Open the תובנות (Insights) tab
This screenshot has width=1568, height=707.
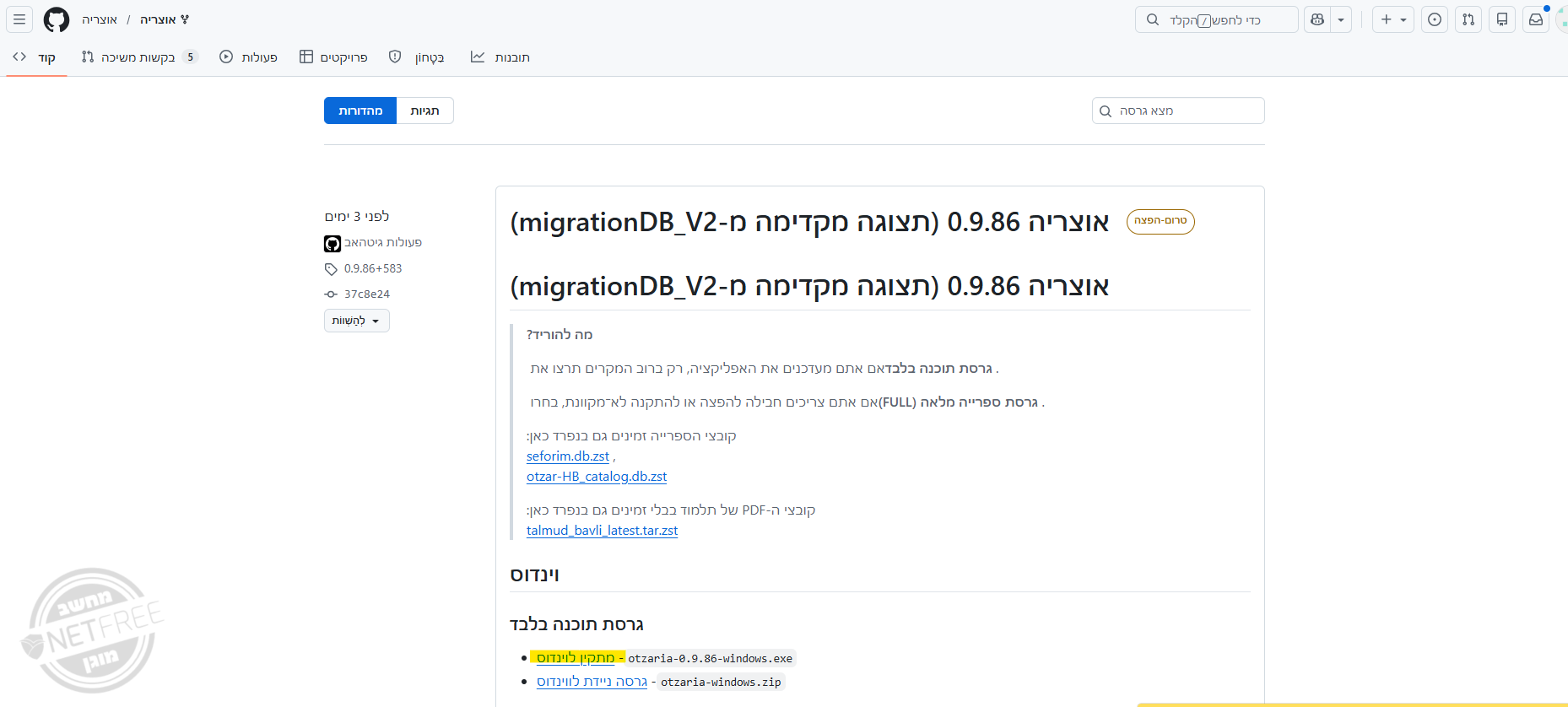click(x=500, y=57)
